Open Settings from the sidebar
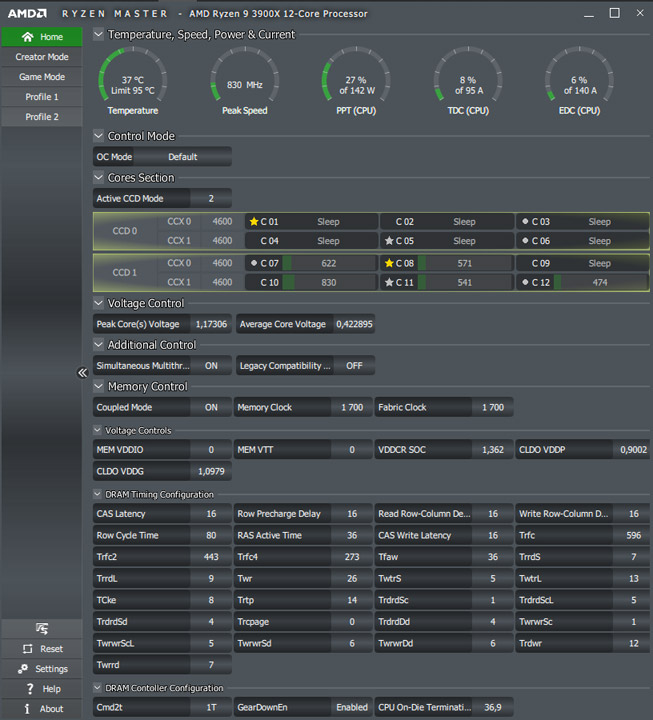Screen dimensions: 653x720 coord(42,669)
